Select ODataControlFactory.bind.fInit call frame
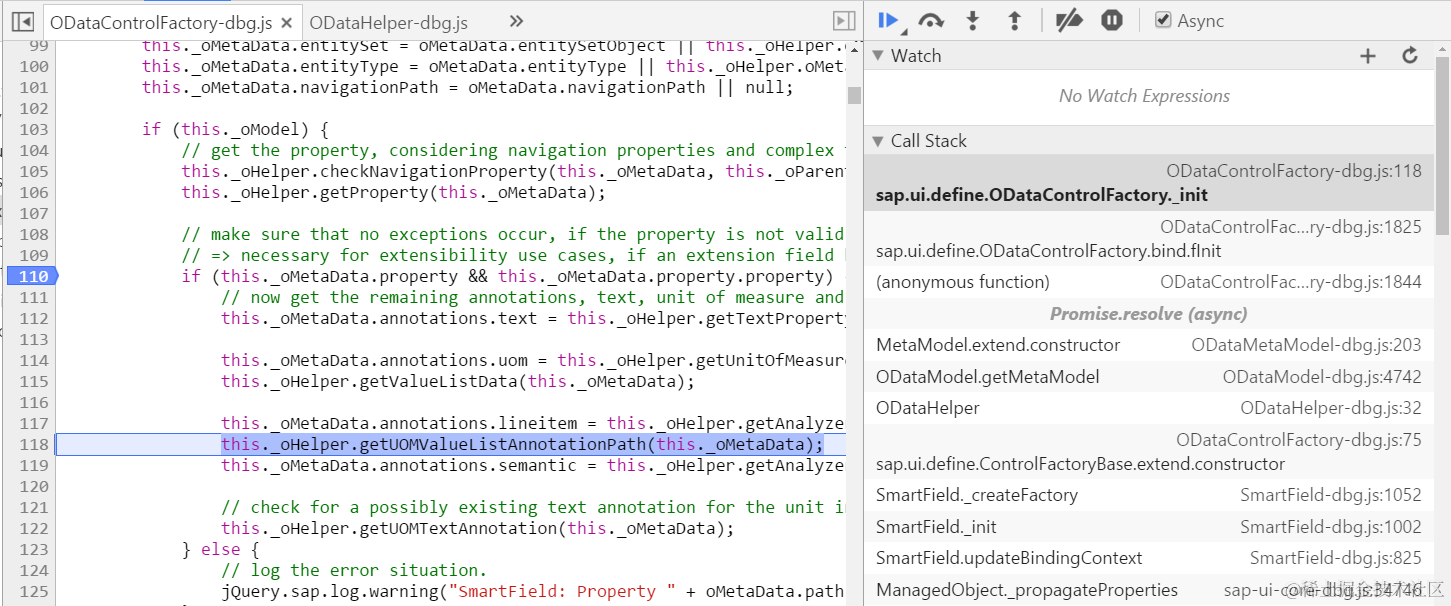Image resolution: width=1451 pixels, height=606 pixels. [1149, 239]
